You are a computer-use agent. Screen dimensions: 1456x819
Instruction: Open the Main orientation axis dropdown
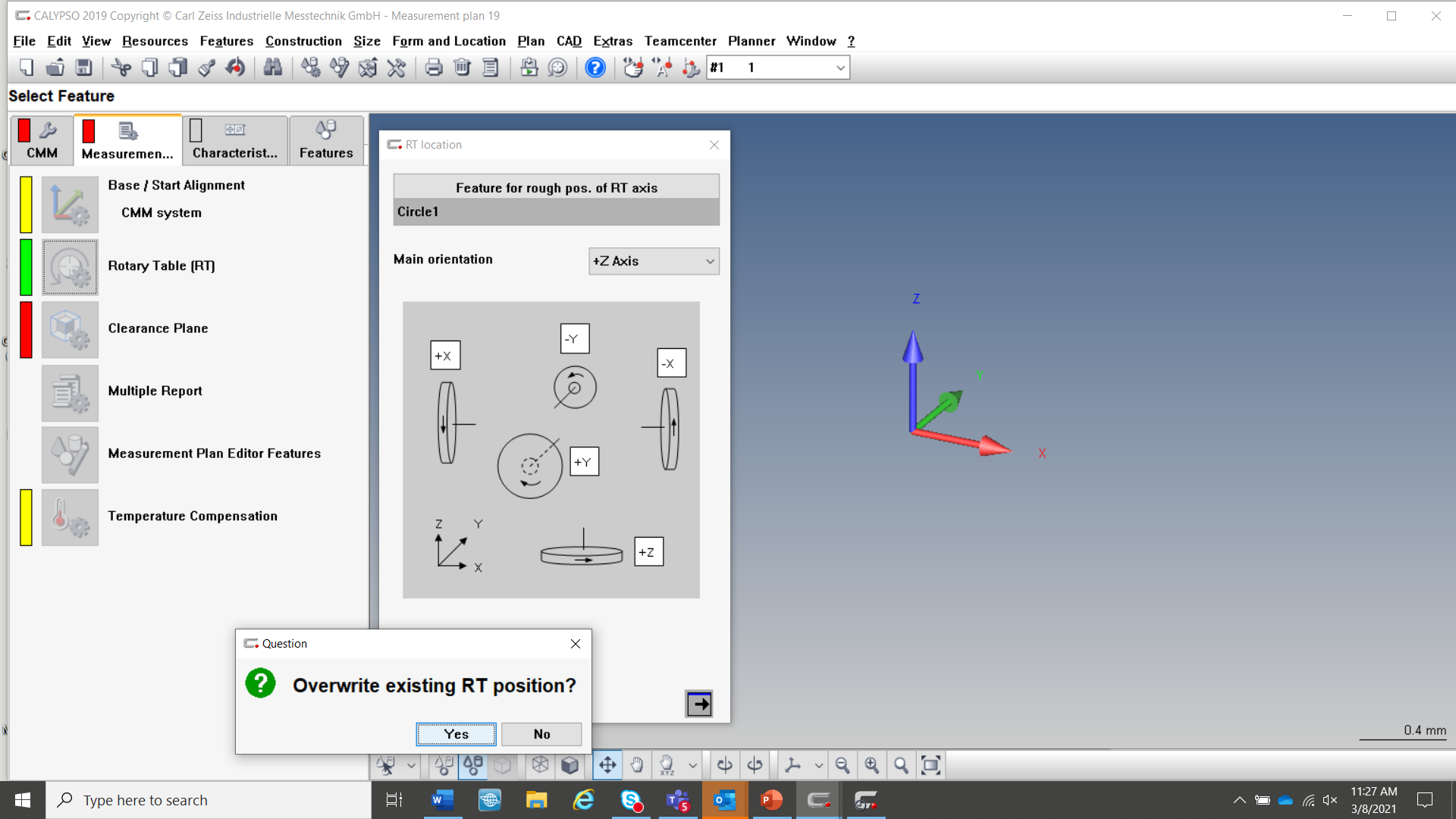[653, 261]
